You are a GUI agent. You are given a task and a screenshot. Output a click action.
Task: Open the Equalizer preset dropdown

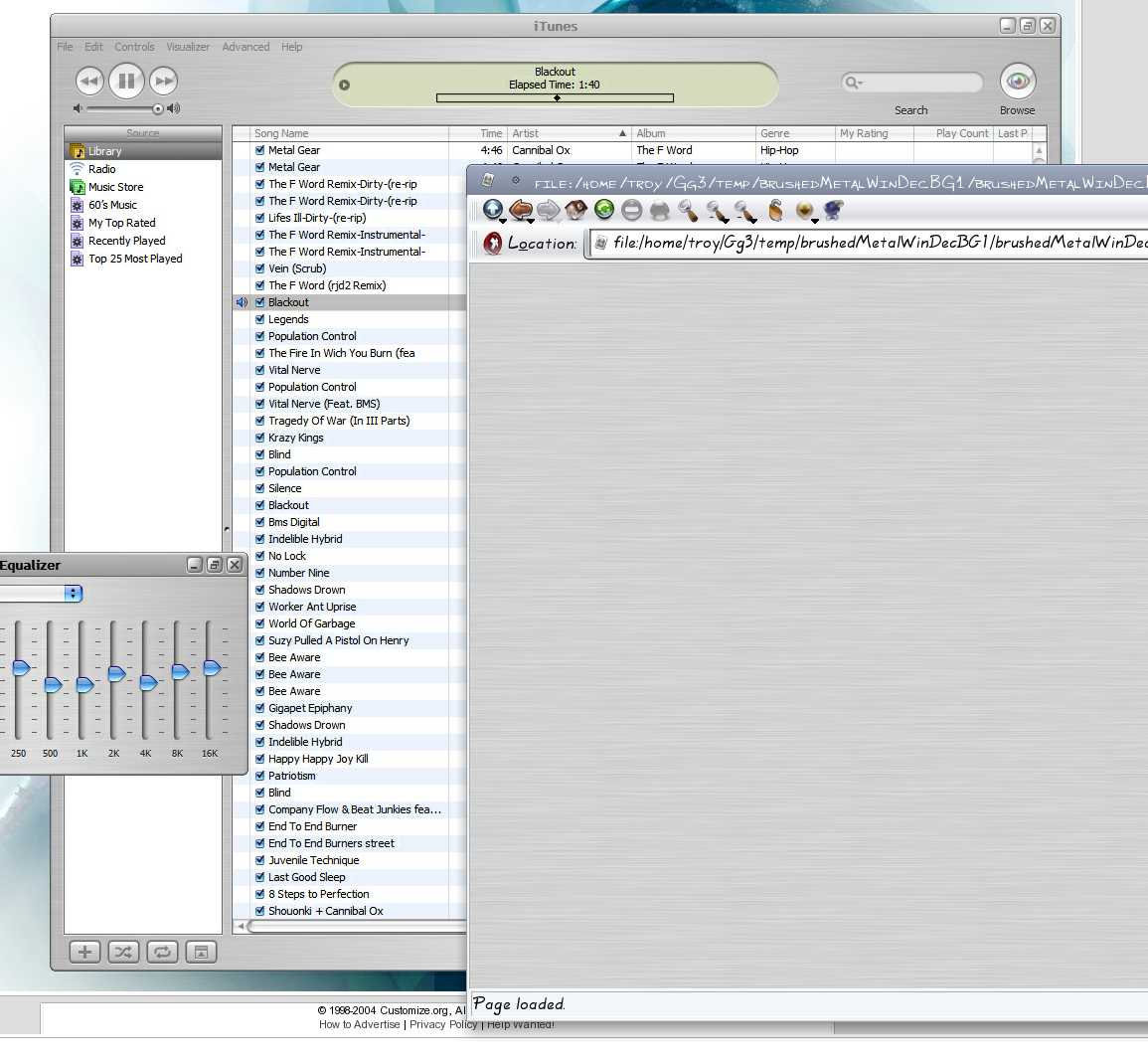(74, 594)
